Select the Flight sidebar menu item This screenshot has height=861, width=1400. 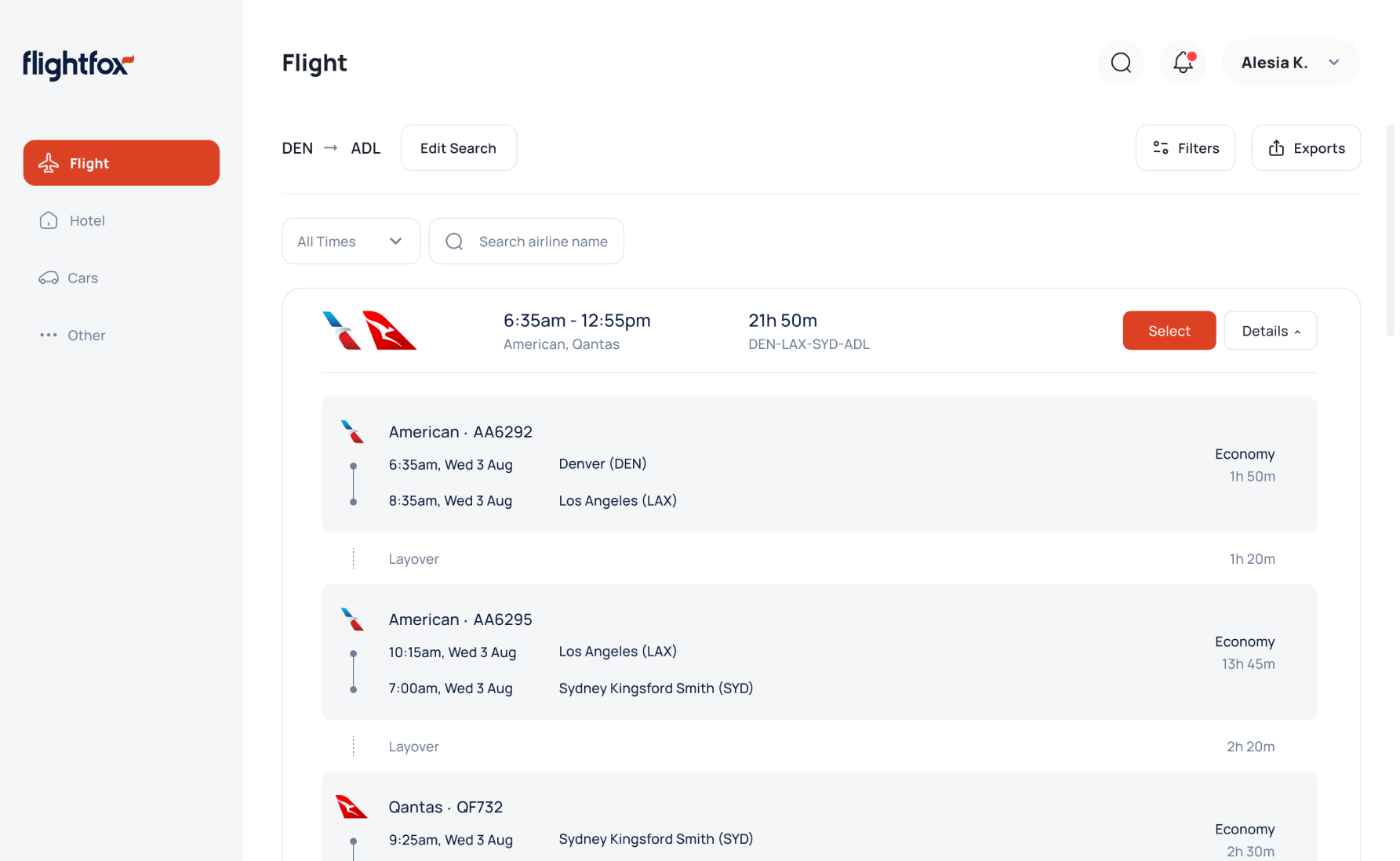click(122, 163)
